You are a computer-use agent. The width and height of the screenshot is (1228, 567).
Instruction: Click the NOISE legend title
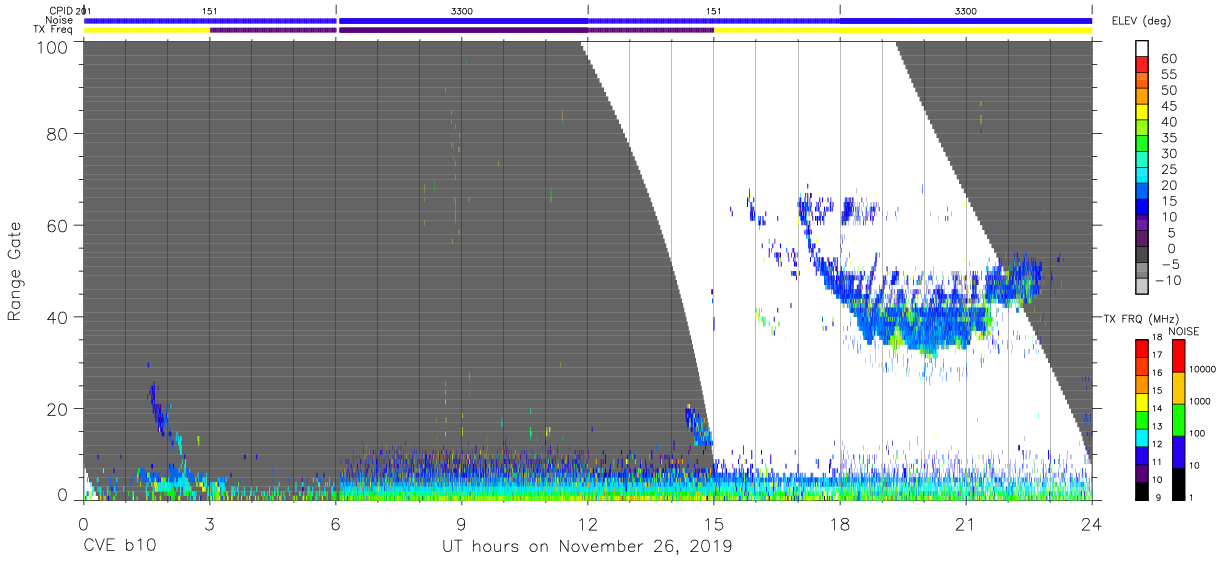[1184, 331]
